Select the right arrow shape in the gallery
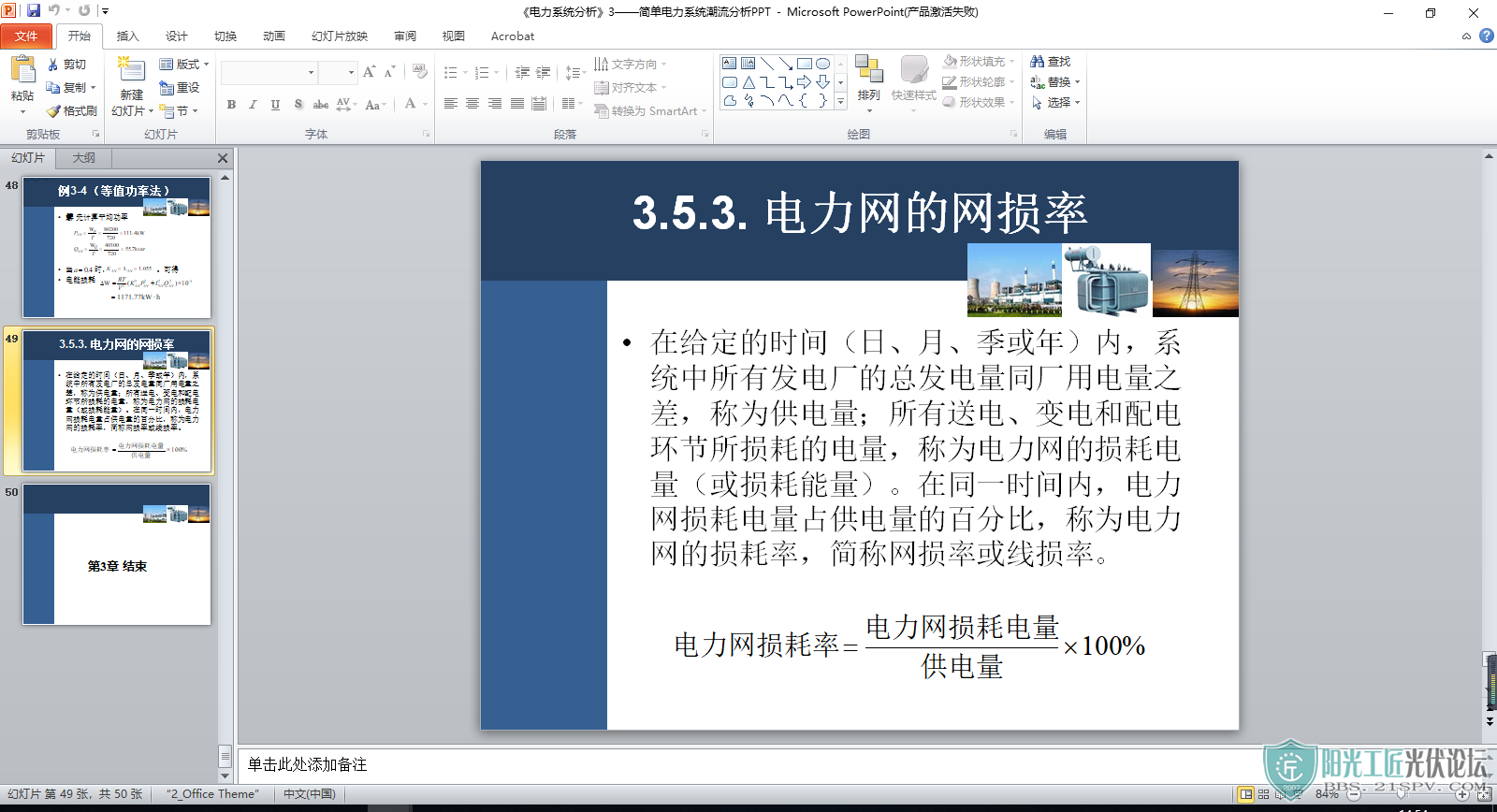 [804, 82]
